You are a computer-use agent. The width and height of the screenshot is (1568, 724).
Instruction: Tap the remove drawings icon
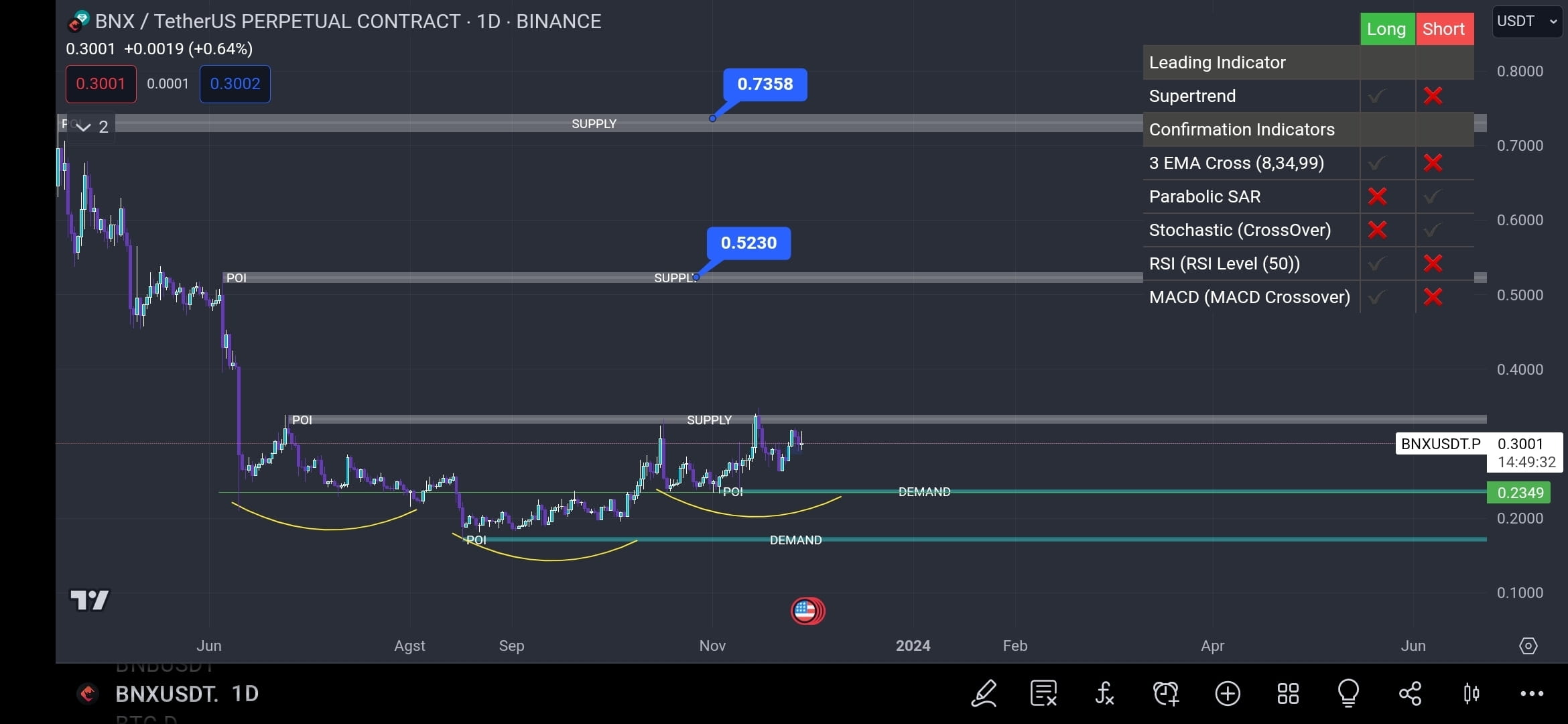coord(1043,694)
